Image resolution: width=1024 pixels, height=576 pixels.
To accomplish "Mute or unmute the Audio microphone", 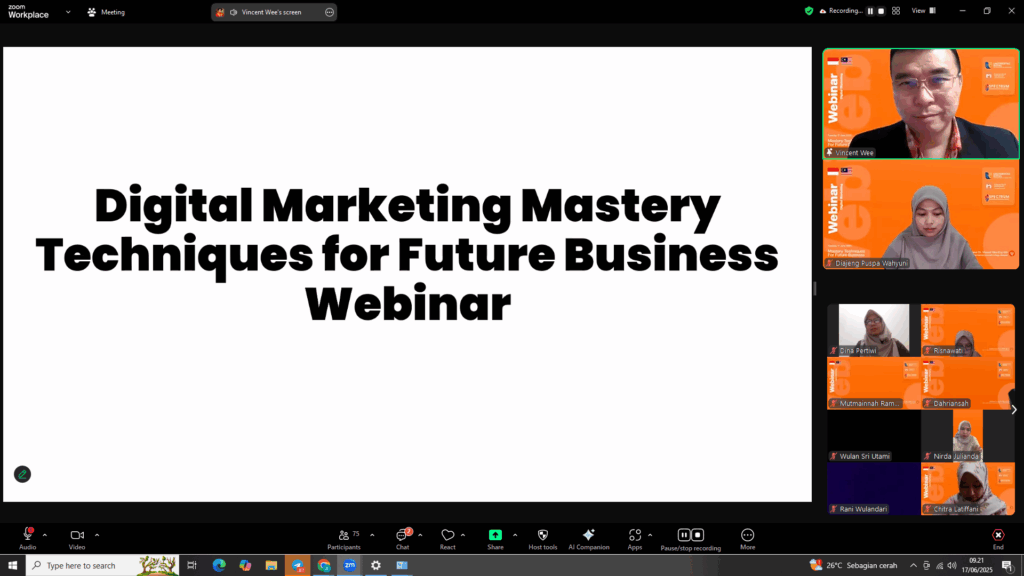I will click(x=27, y=535).
